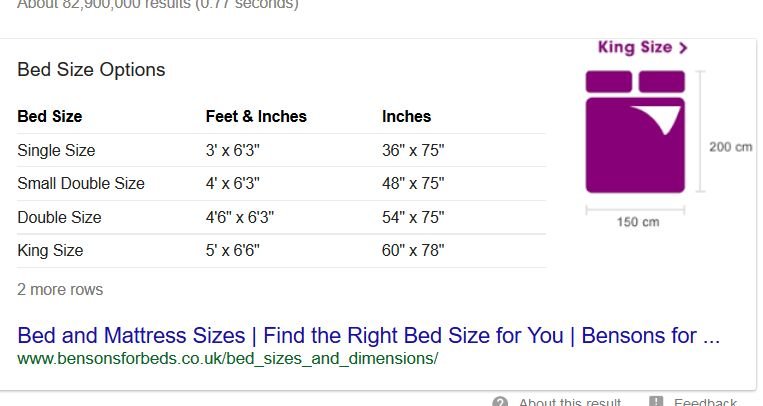Open About this result

(570, 402)
